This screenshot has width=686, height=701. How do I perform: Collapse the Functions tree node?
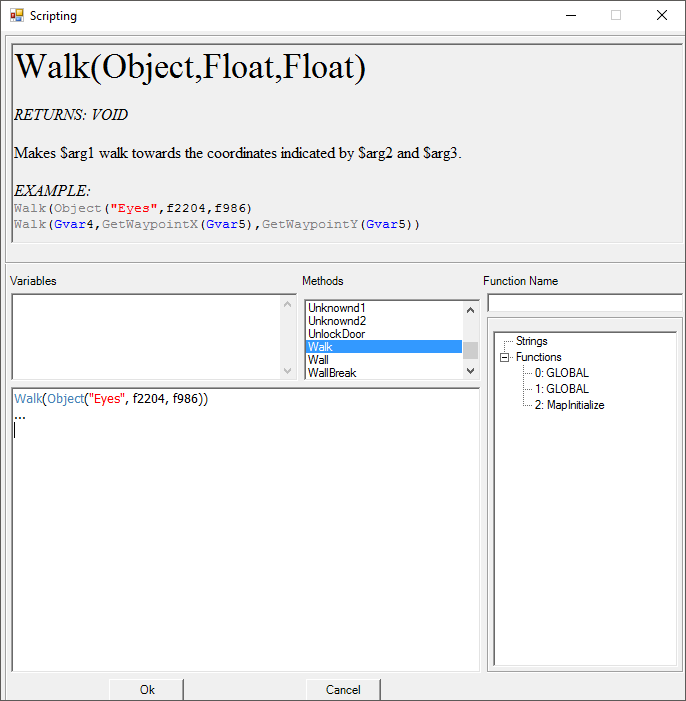pyautogui.click(x=505, y=357)
